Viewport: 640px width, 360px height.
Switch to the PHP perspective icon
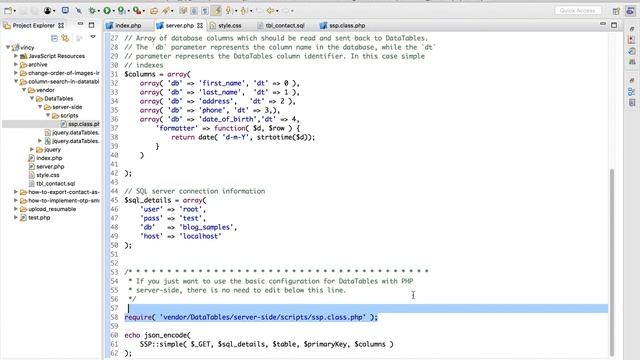click(630, 11)
